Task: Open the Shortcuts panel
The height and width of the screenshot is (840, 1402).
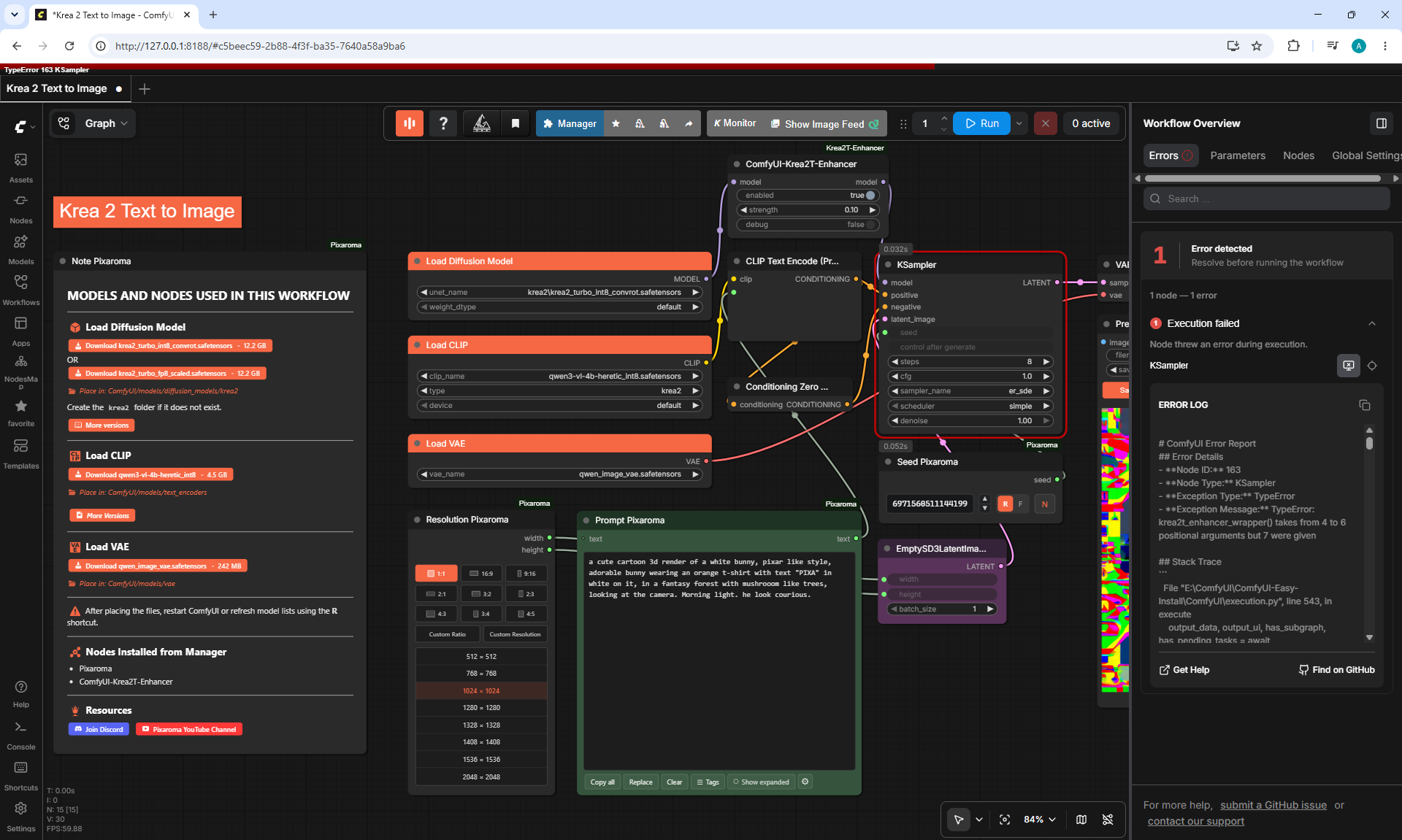Action: coord(21,776)
